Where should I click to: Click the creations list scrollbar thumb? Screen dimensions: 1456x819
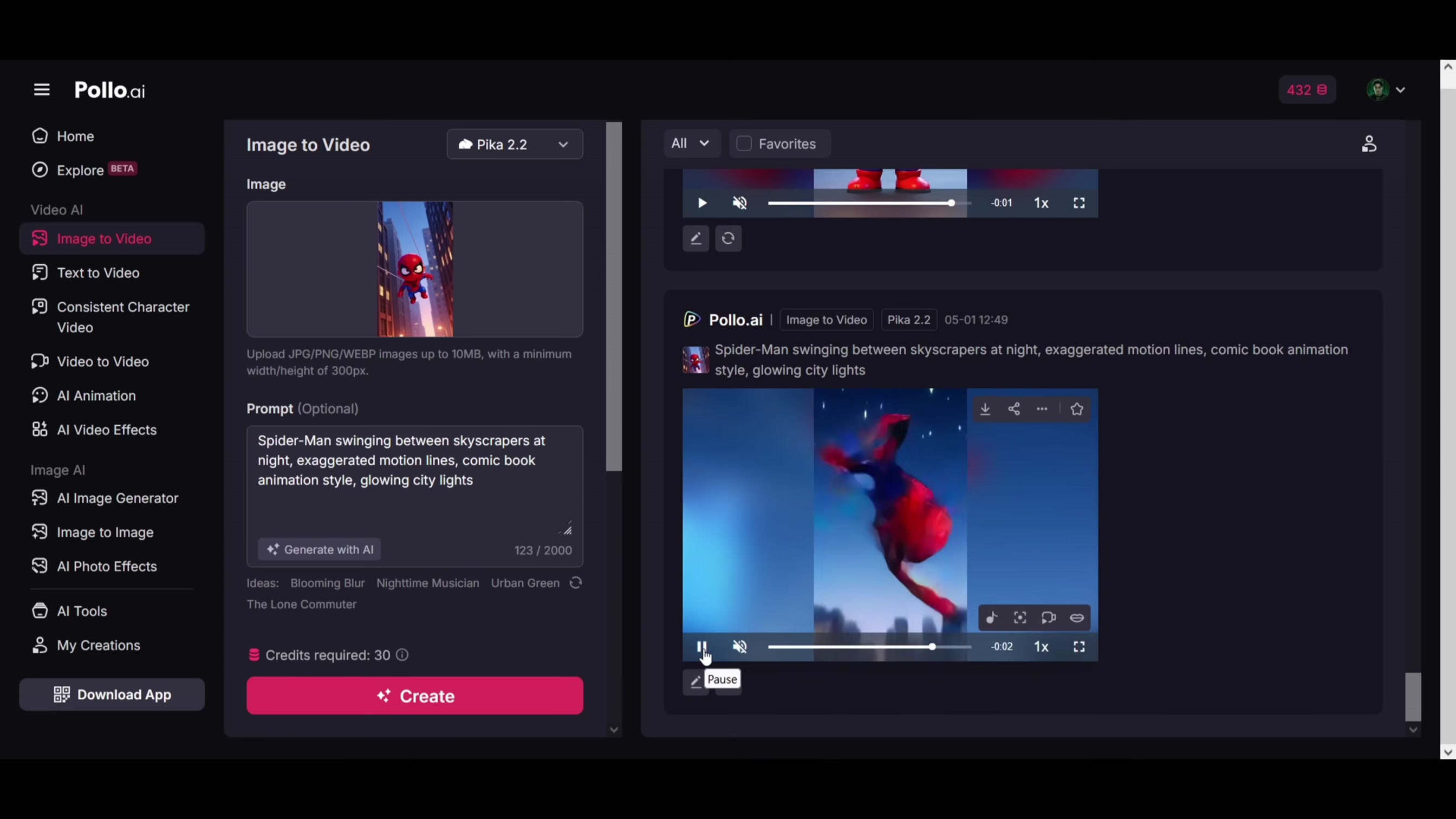[1413, 697]
